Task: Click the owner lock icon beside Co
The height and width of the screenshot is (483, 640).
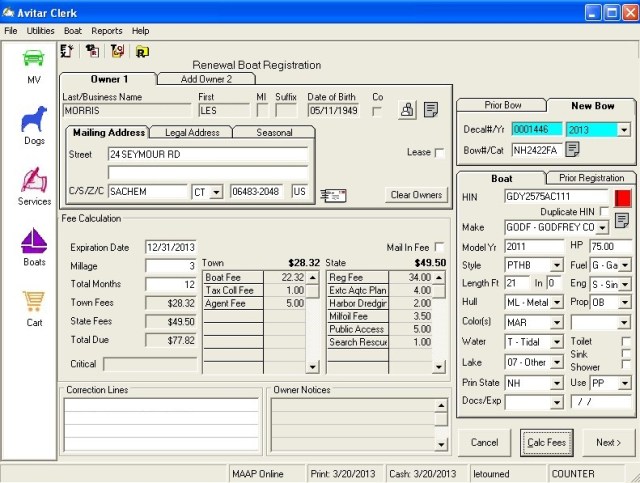Action: [x=408, y=110]
